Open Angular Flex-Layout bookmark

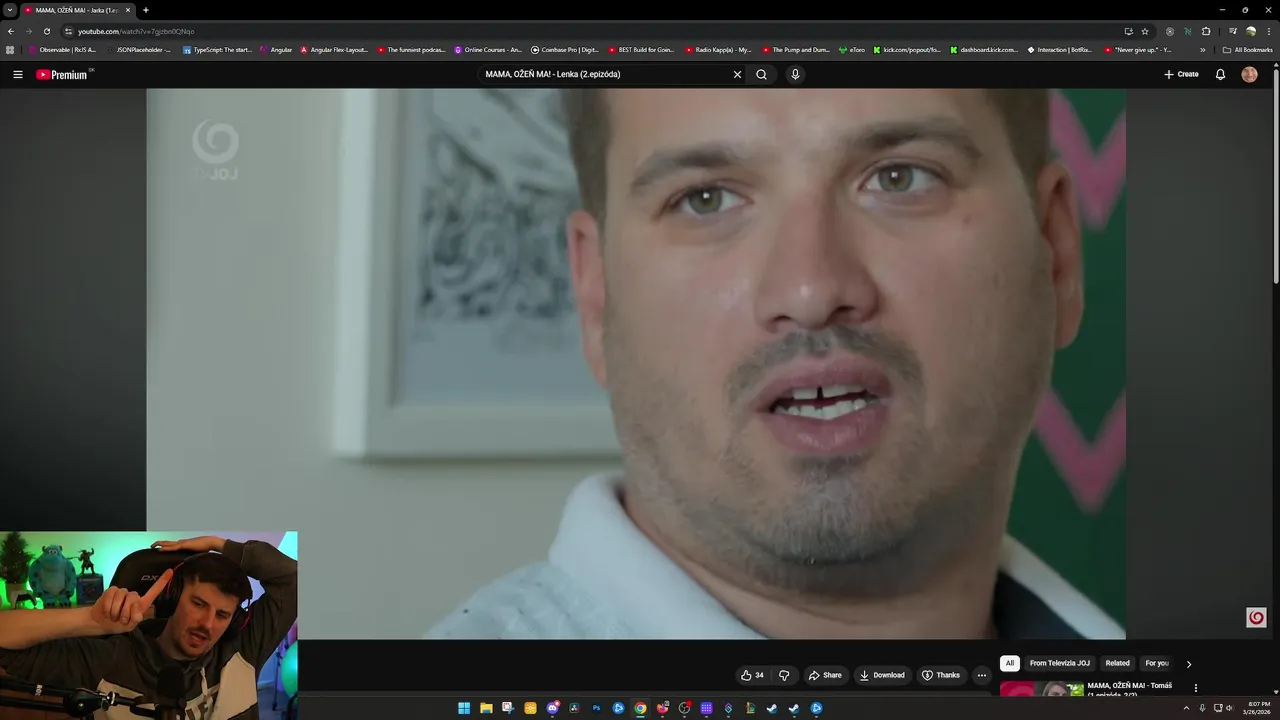[x=334, y=49]
